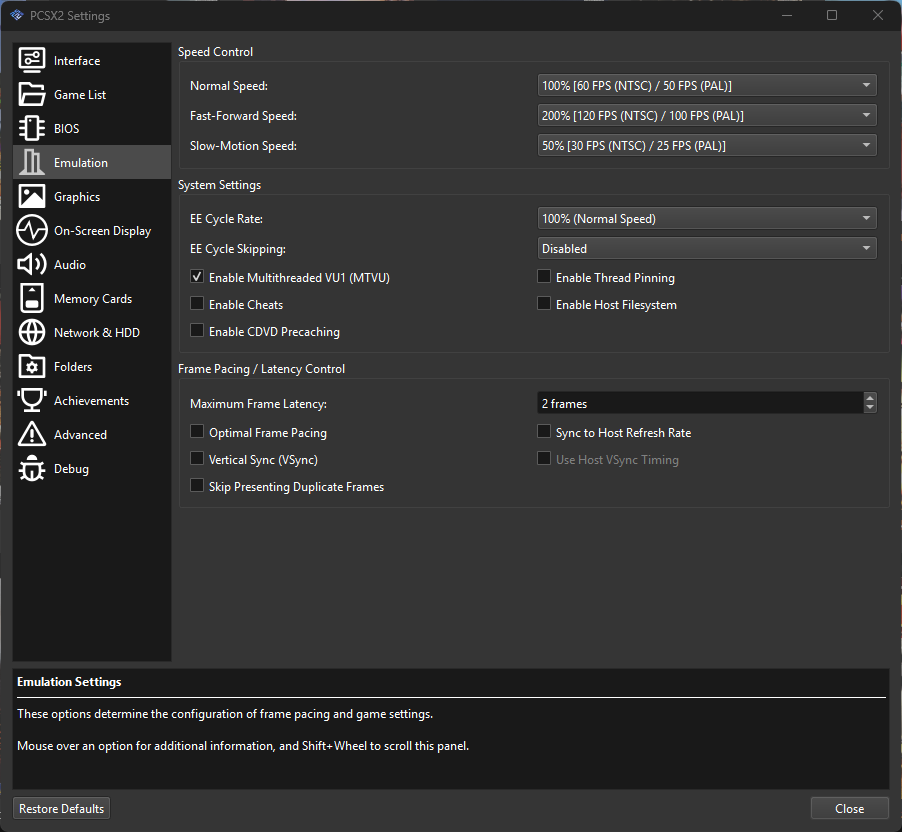Screen dimensions: 902x832
Task: Check Enable Host Filesystem
Action: 544,304
